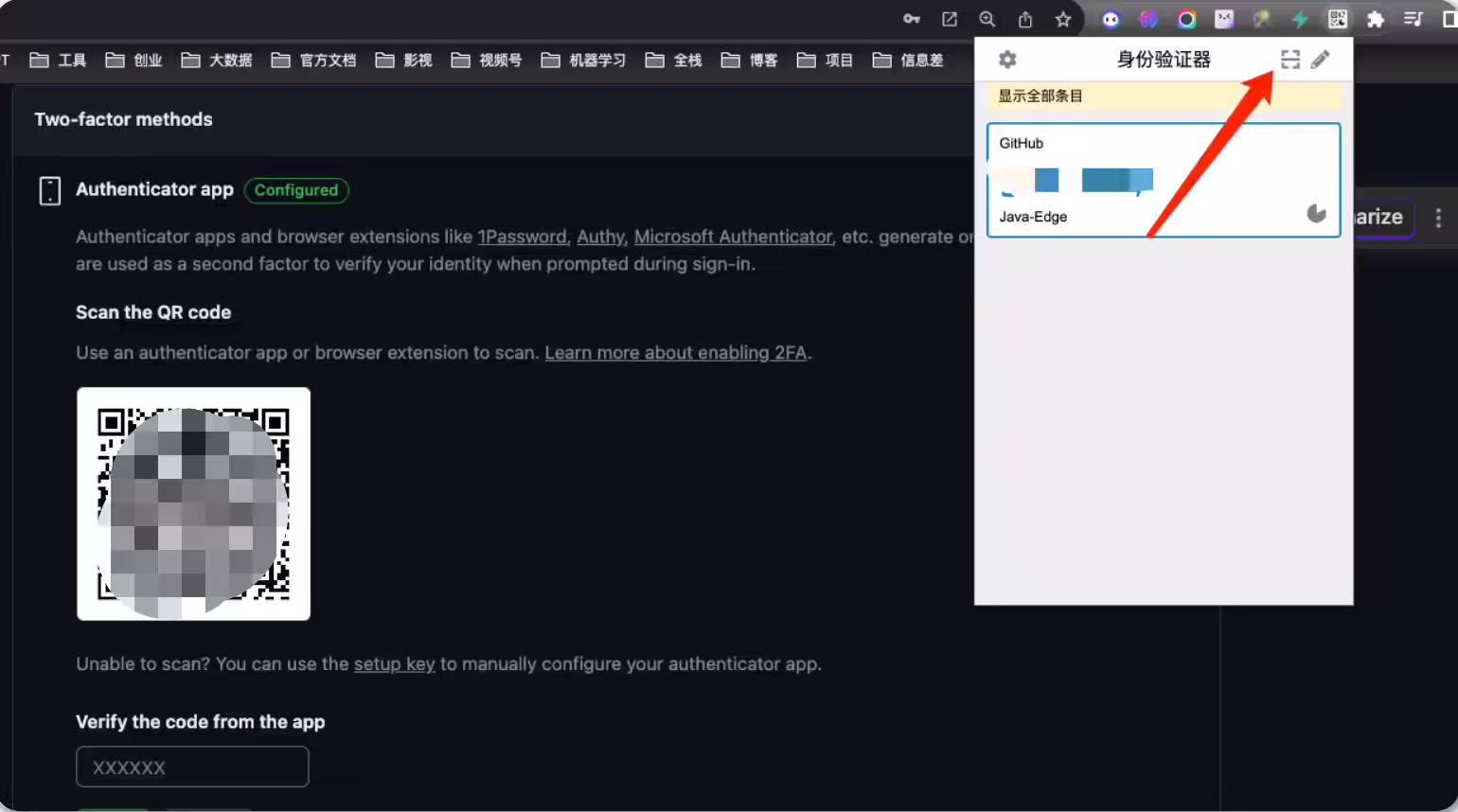Screen dimensions: 1458x812
Task: Open the 大数据 bookmarks folder
Action: [217, 61]
